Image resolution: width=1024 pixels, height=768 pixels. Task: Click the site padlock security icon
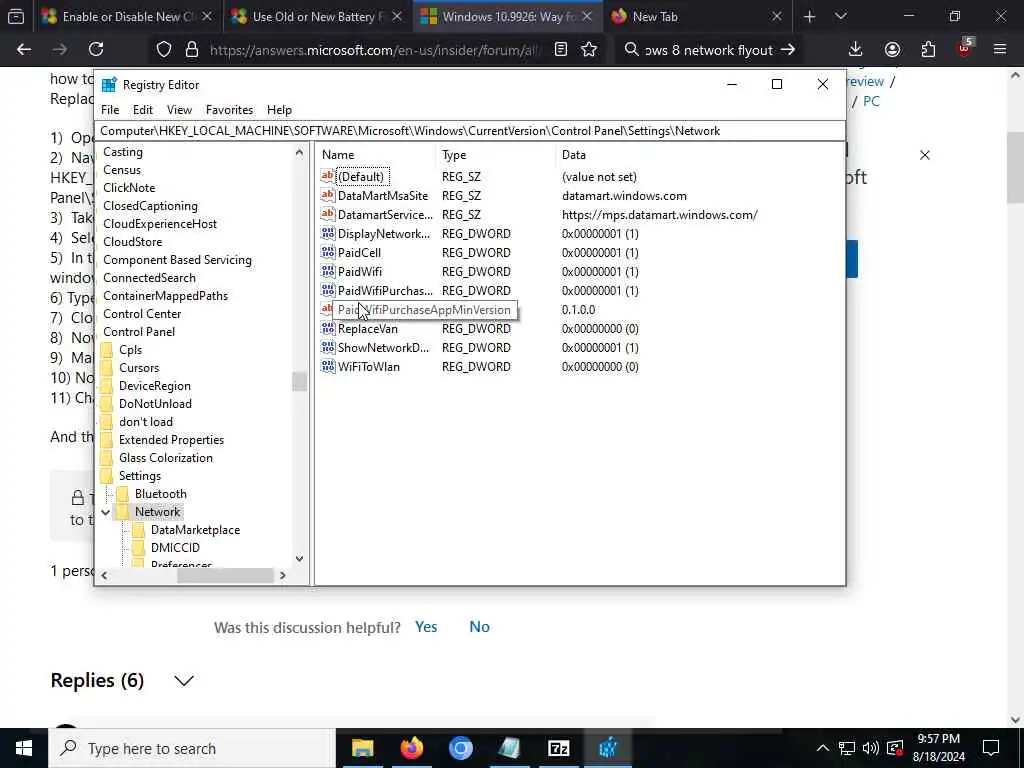(191, 50)
